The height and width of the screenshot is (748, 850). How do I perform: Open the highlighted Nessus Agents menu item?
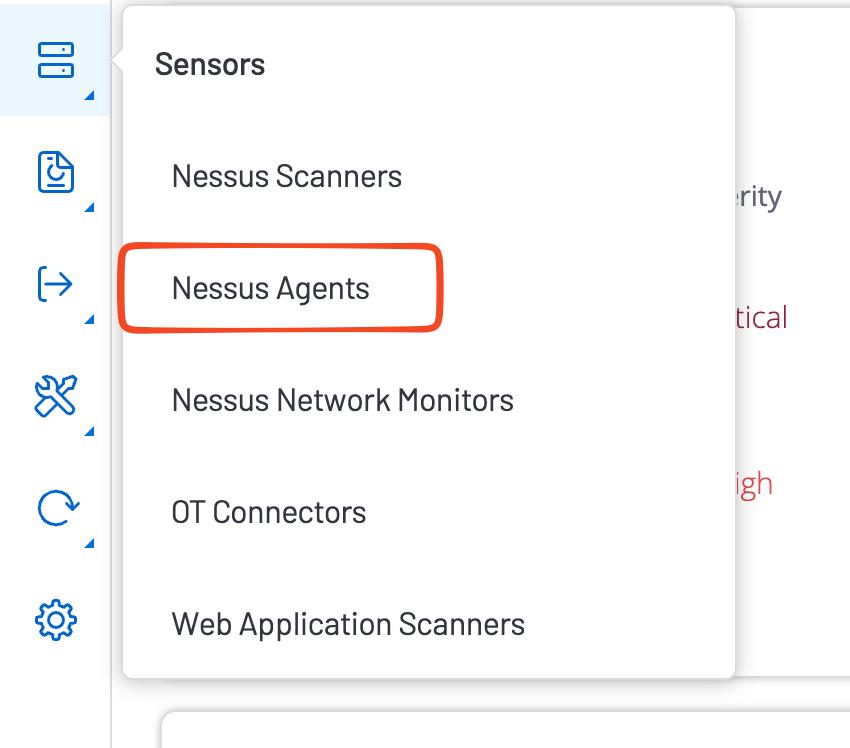click(271, 289)
